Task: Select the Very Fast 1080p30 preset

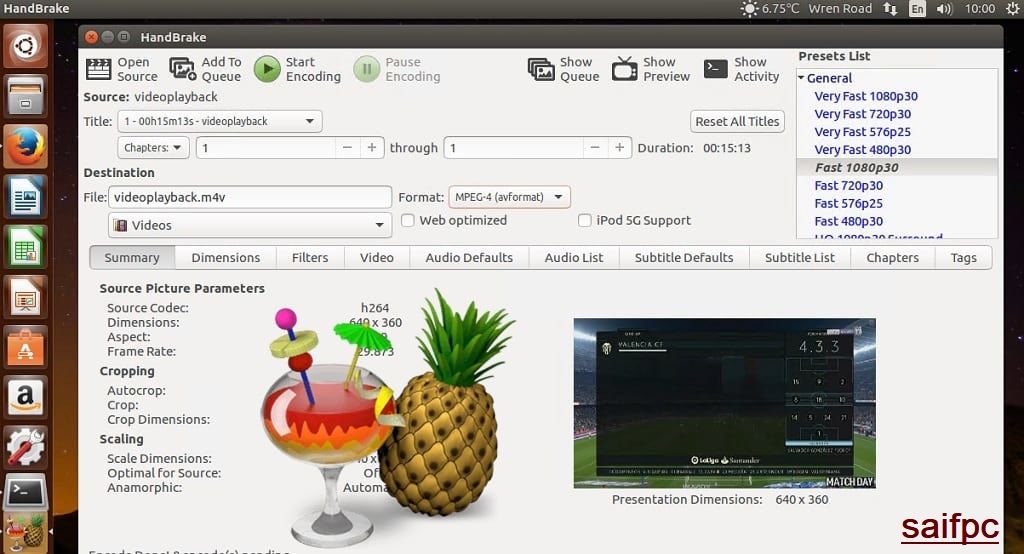Action: 866,96
